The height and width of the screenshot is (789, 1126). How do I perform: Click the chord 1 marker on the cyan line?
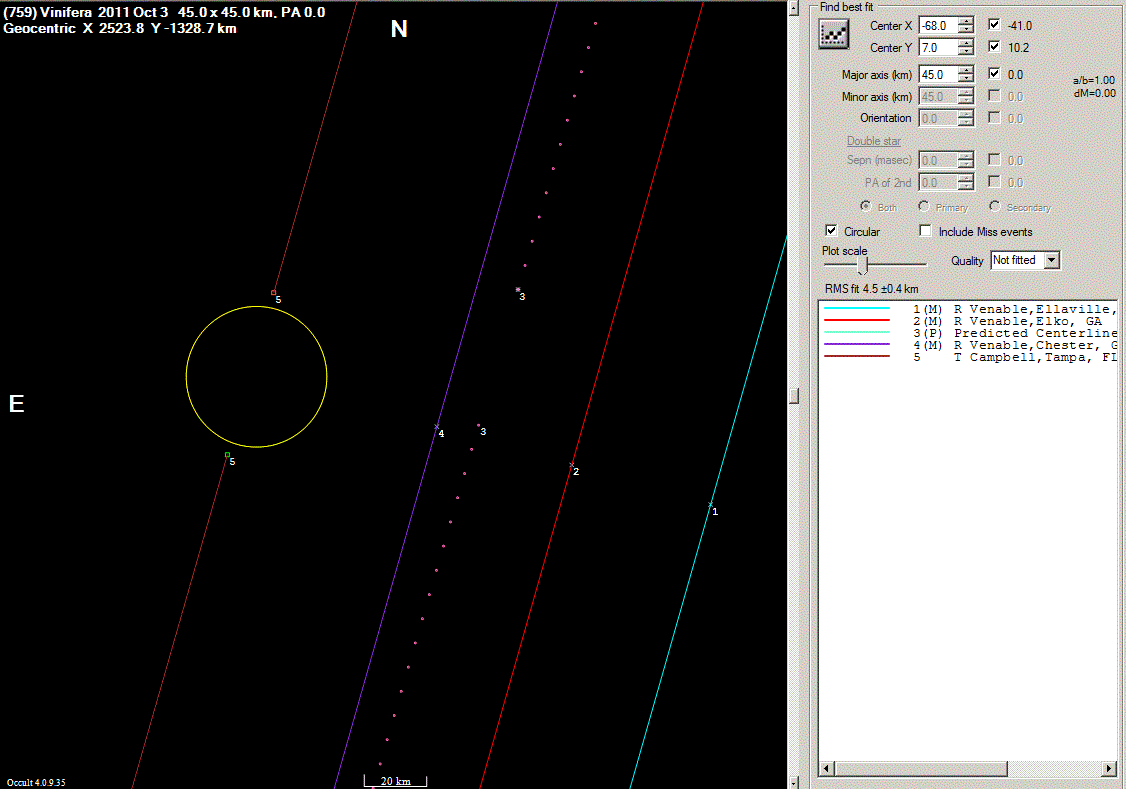click(x=710, y=505)
